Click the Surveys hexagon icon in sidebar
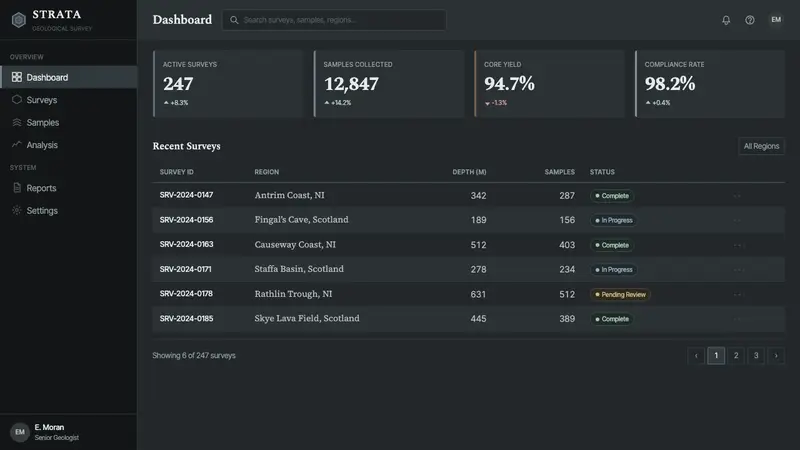The height and width of the screenshot is (450, 800). (x=17, y=99)
